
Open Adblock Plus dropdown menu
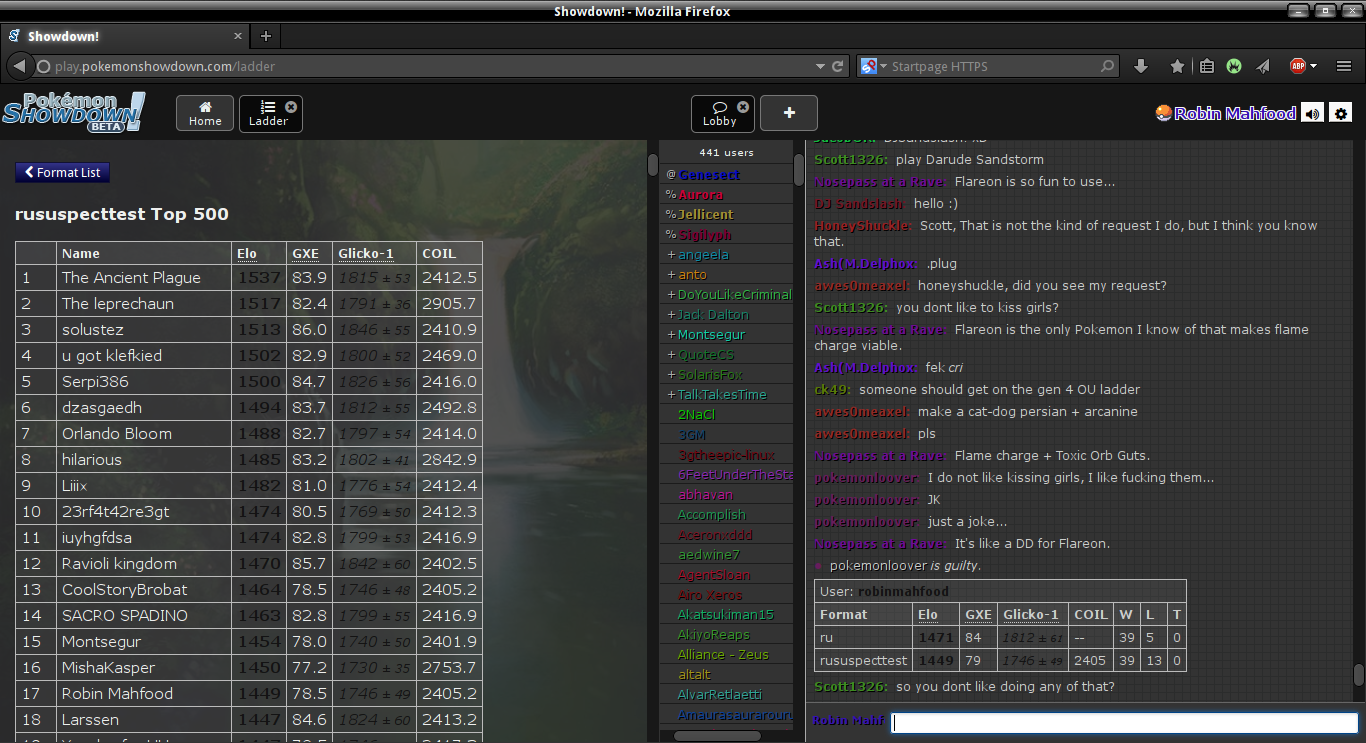1313,66
